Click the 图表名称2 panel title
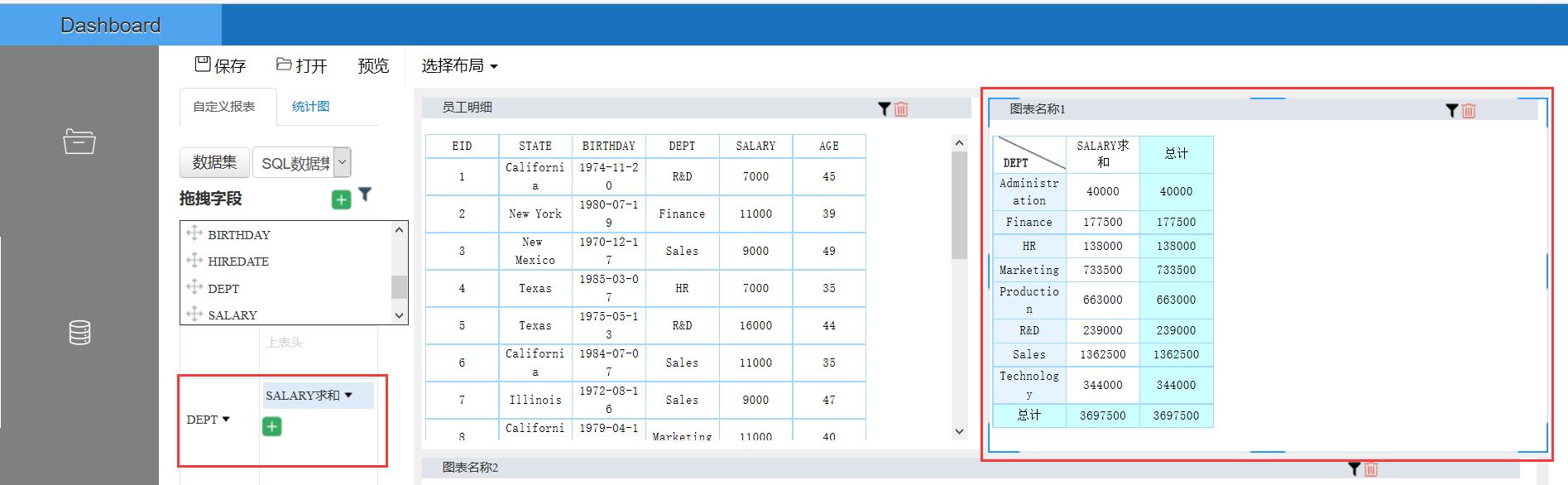The width and height of the screenshot is (1568, 485). (x=470, y=468)
